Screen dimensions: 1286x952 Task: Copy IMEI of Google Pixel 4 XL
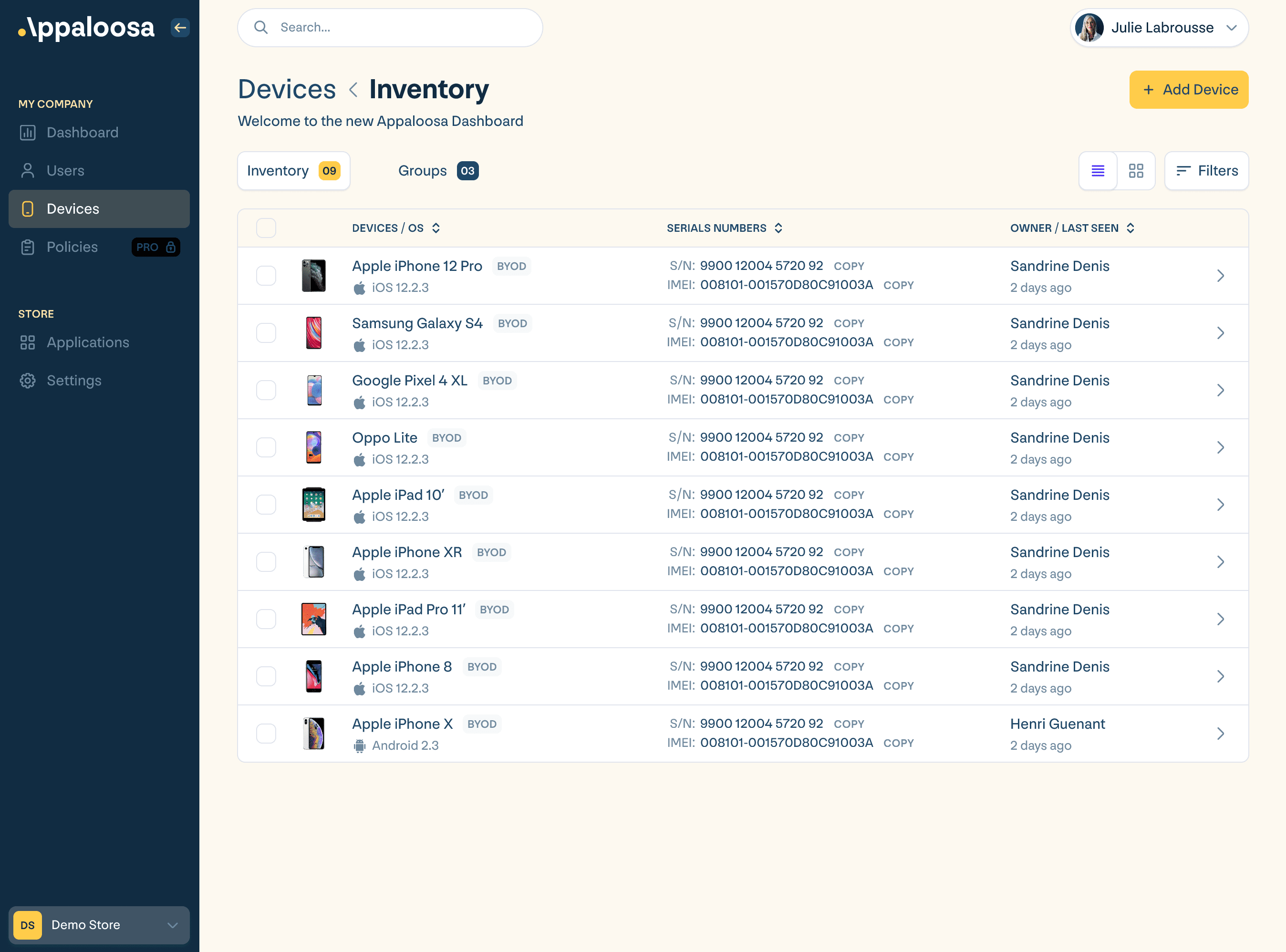coord(899,399)
